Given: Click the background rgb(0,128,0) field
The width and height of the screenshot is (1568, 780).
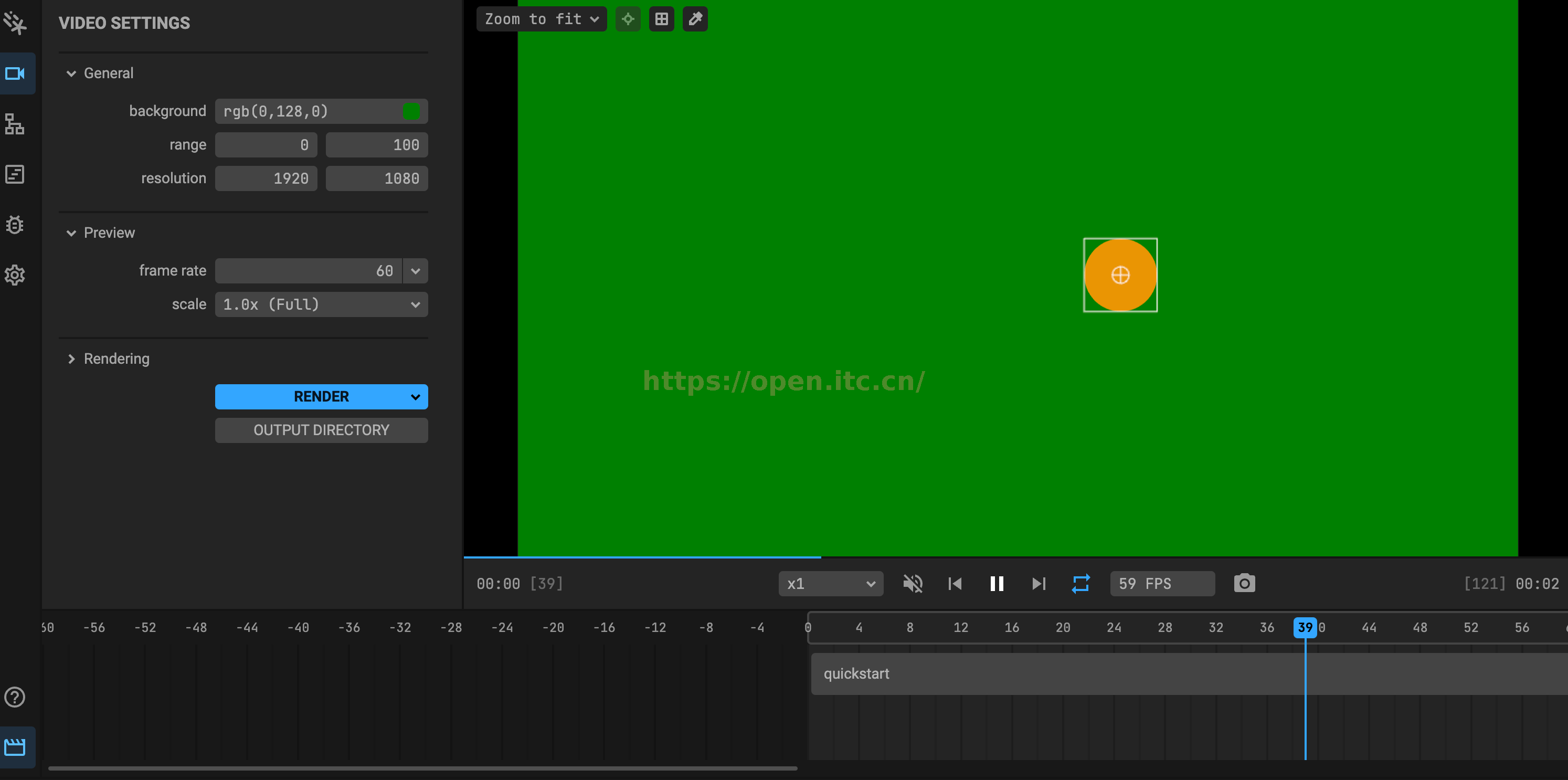Looking at the screenshot, I should [x=321, y=111].
